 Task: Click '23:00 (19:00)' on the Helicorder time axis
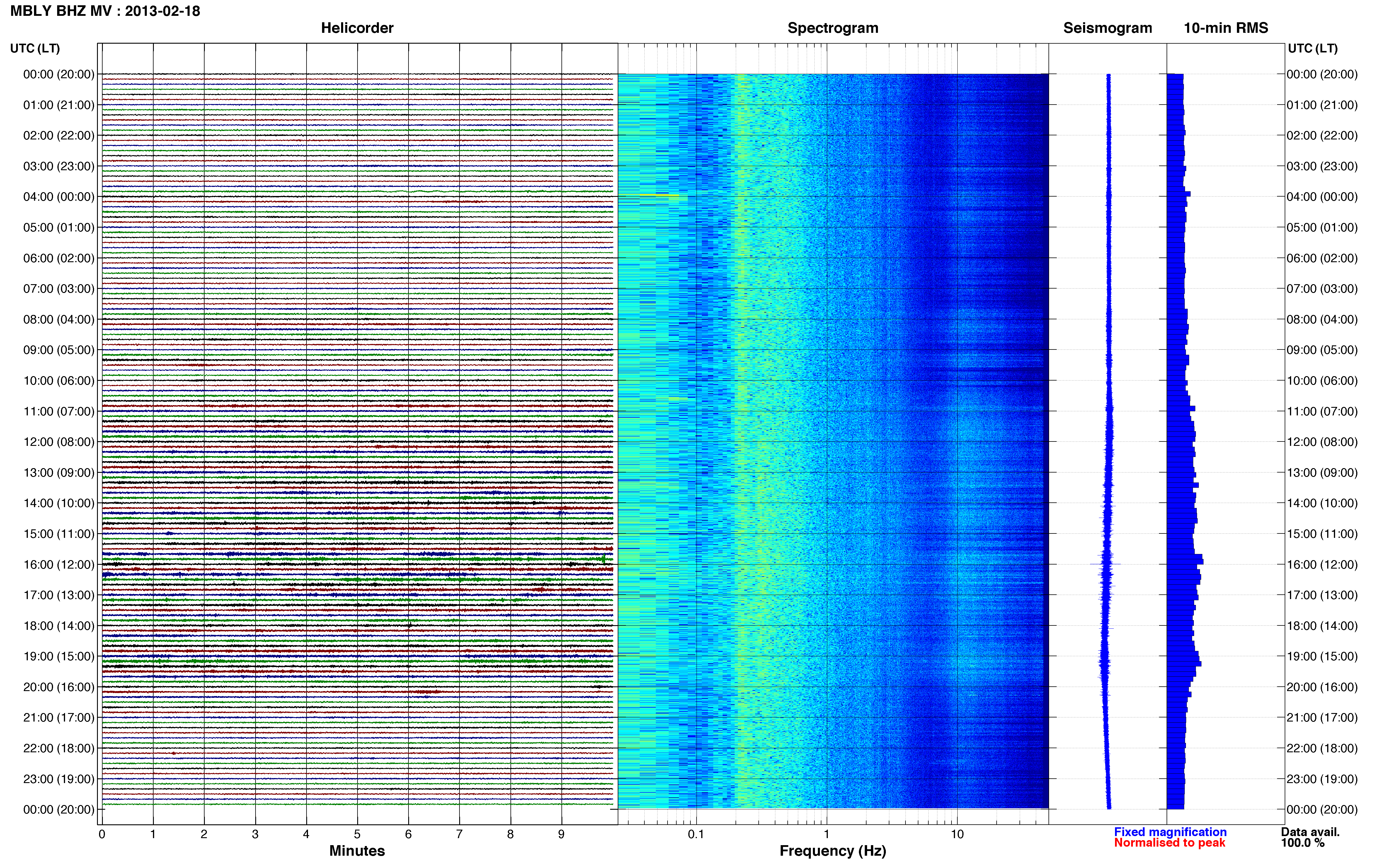pos(59,779)
